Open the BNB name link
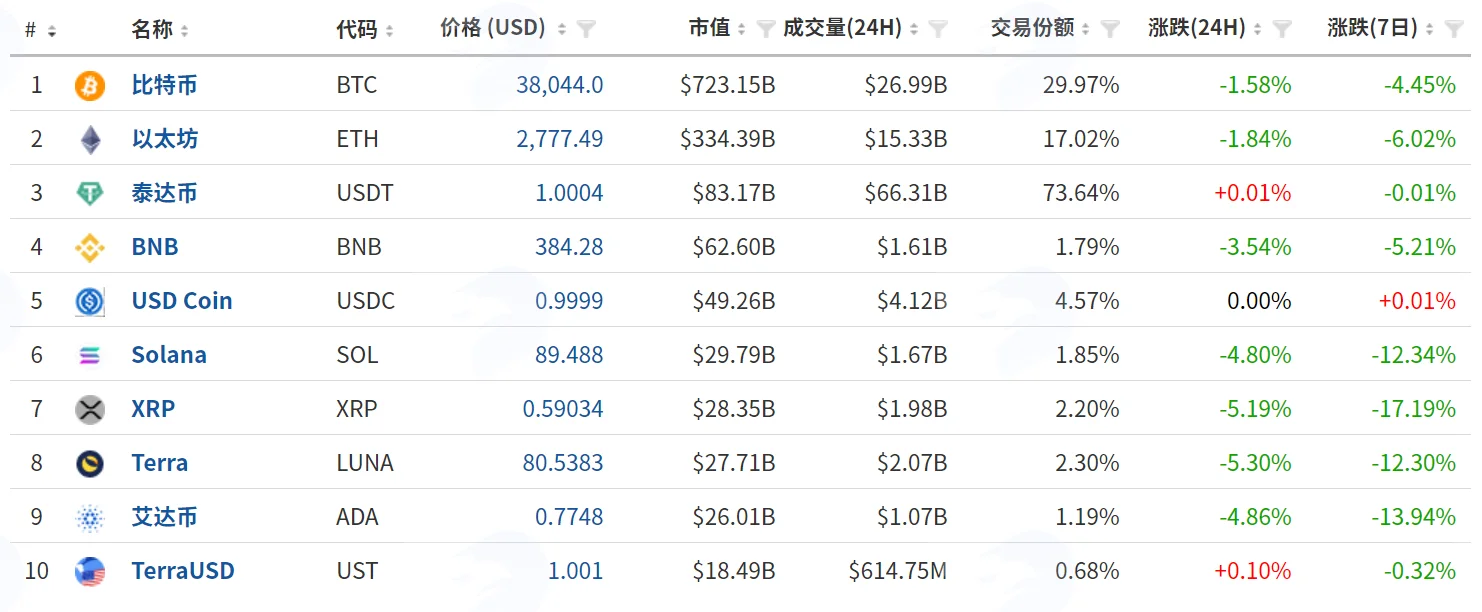Viewport: 1482px width, 612px height. pos(155,247)
